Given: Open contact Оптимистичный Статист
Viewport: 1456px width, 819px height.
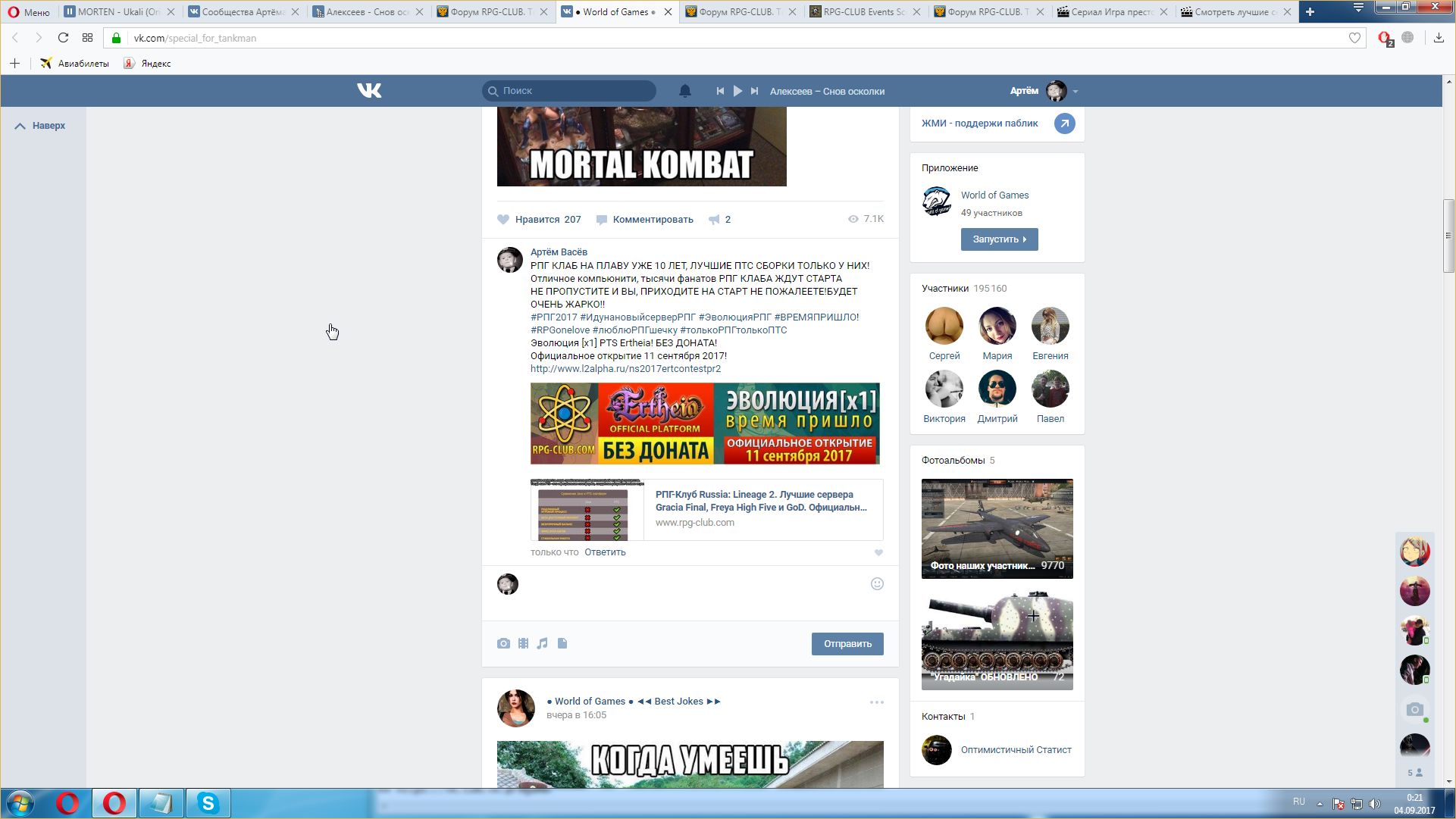Looking at the screenshot, I should (1016, 750).
